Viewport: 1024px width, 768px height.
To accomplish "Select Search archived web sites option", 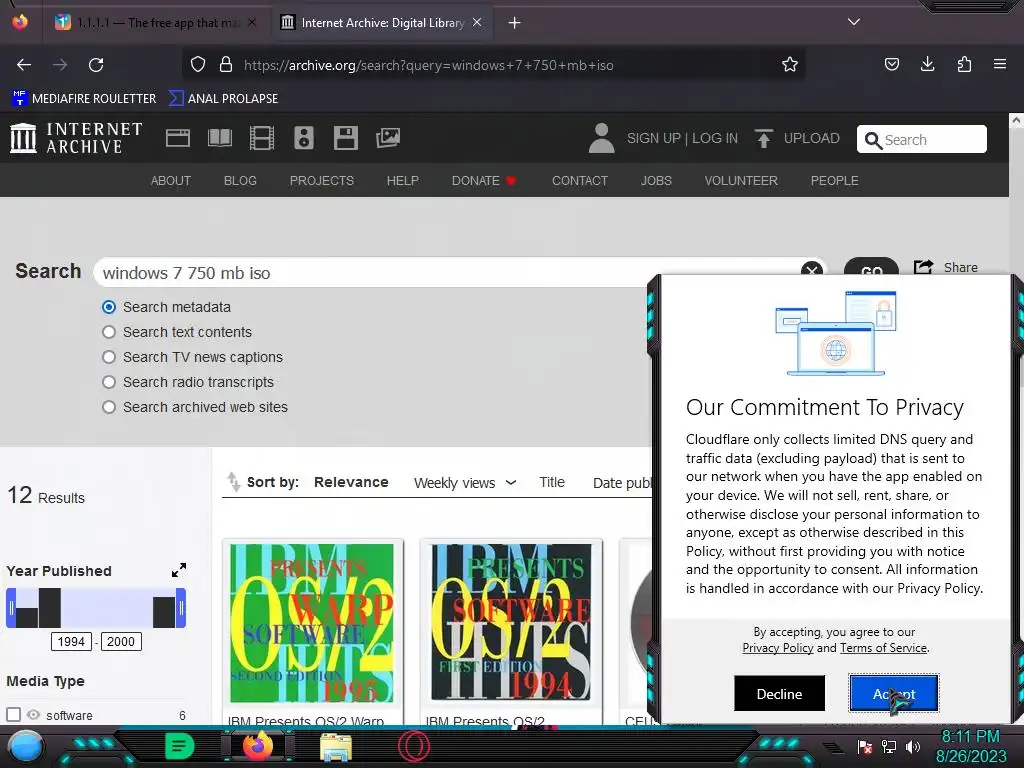I will pos(109,407).
